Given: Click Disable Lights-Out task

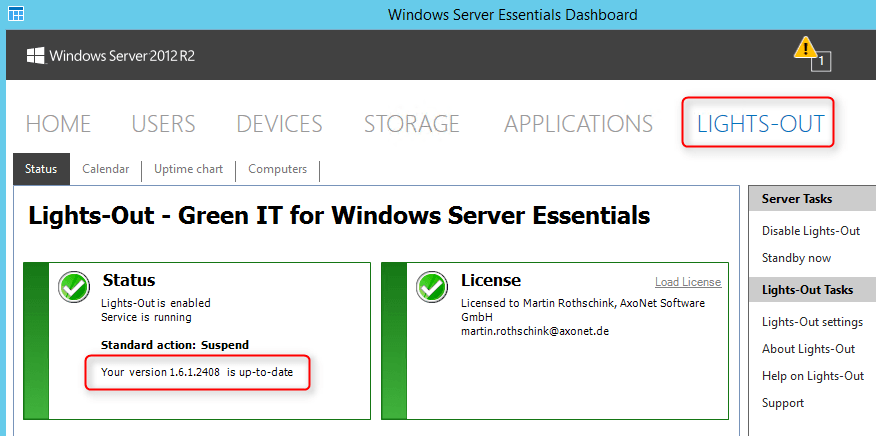Looking at the screenshot, I should click(x=811, y=231).
